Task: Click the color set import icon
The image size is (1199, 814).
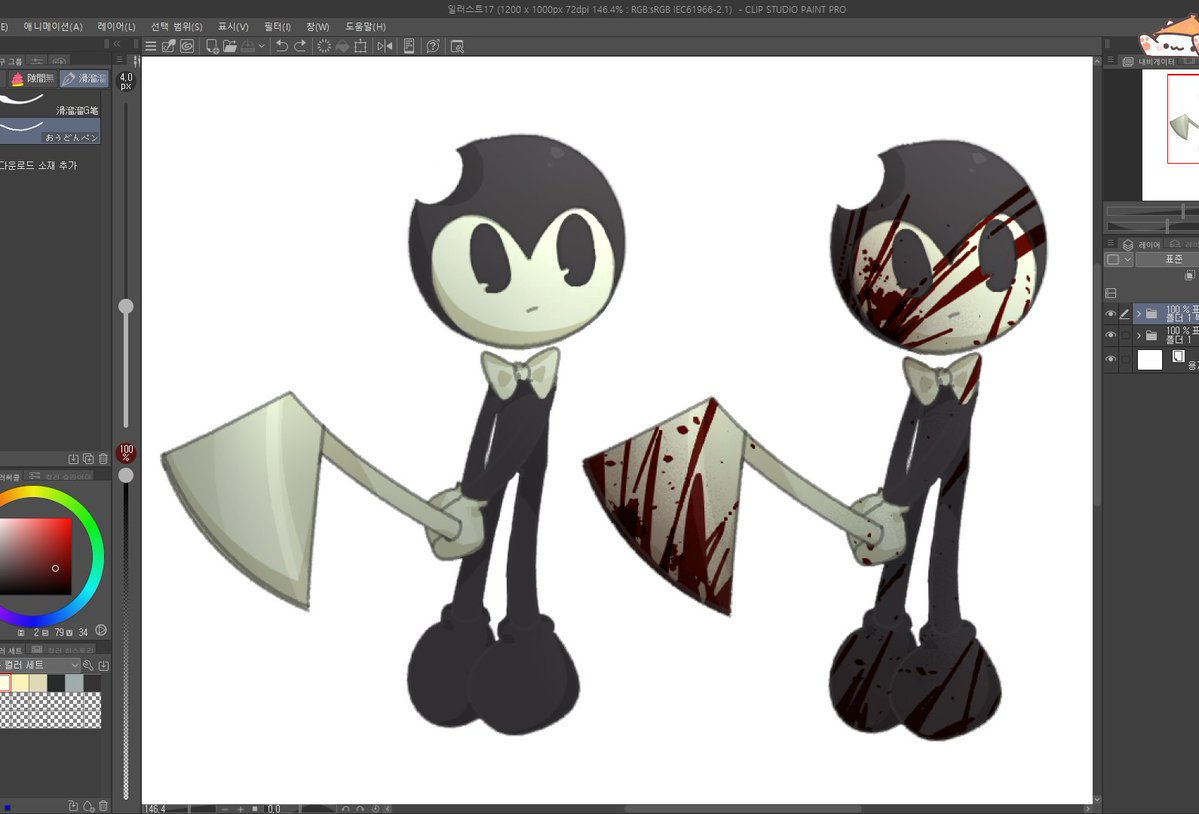Action: [x=103, y=665]
